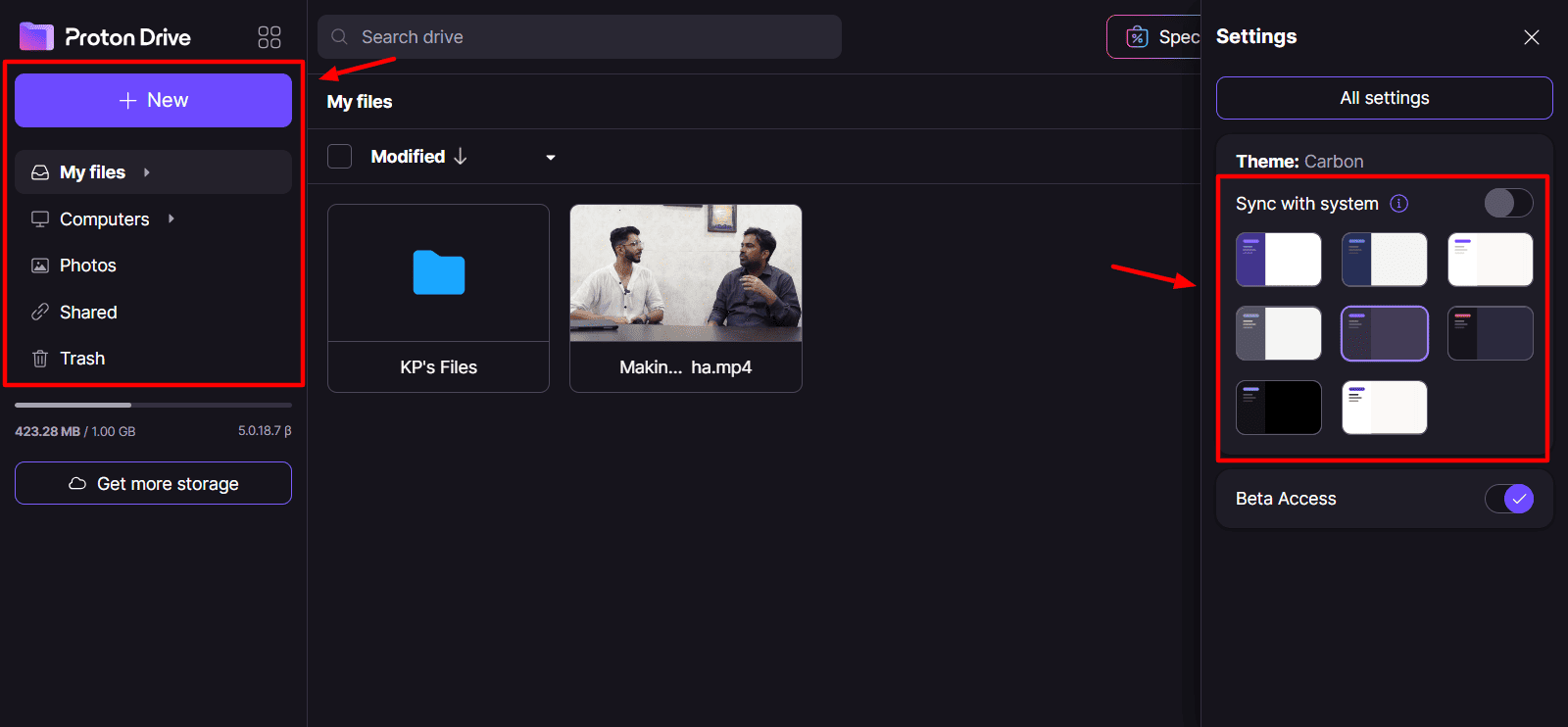The image size is (1568, 727).
Task: Click the sort direction arrow beside Modified
Action: point(461,157)
